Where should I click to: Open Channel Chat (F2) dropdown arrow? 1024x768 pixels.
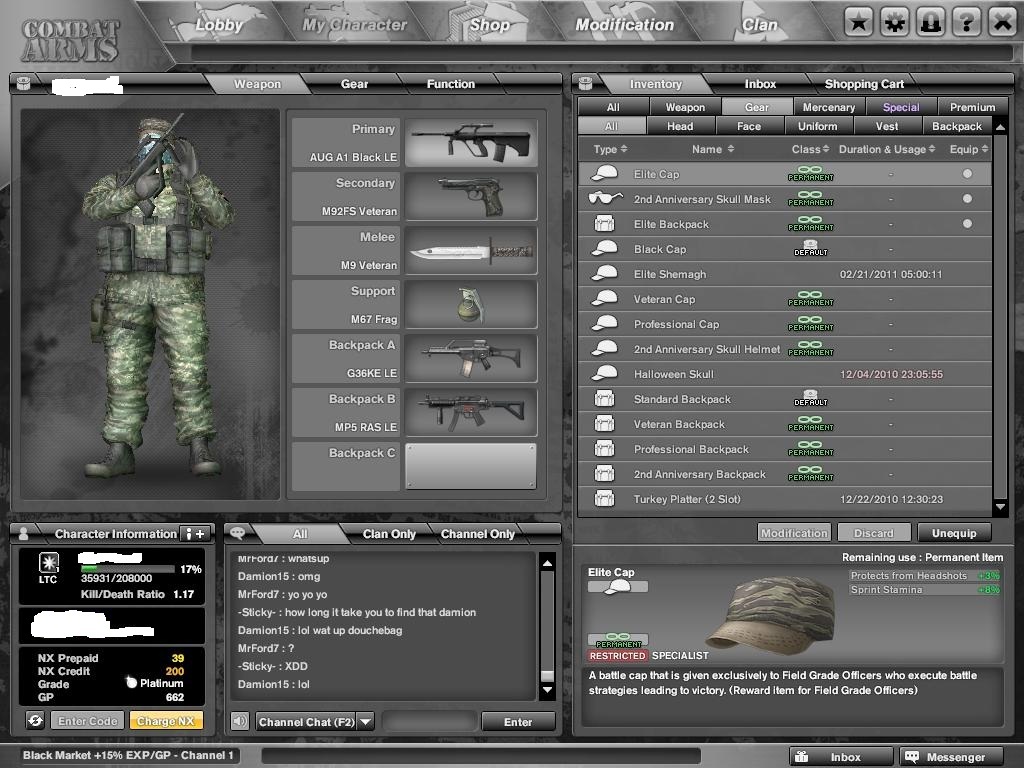tap(366, 722)
